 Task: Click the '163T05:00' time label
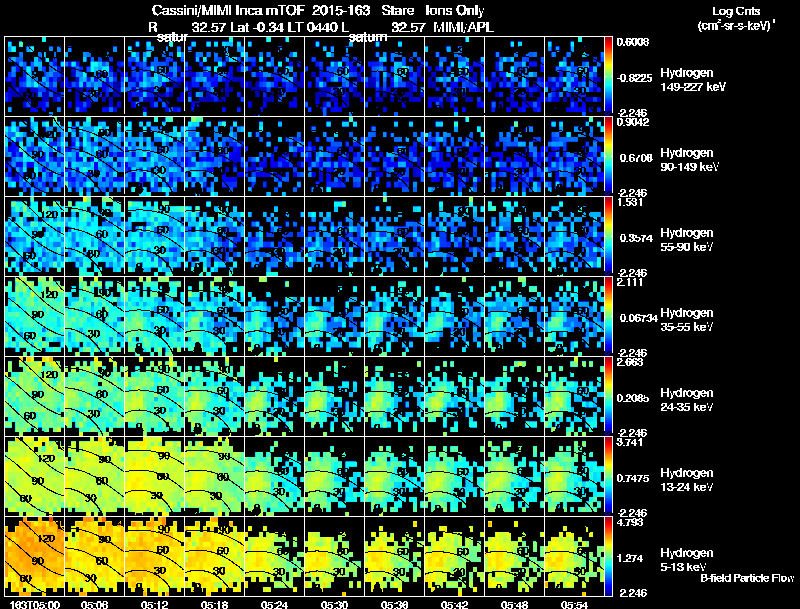pos(34,604)
